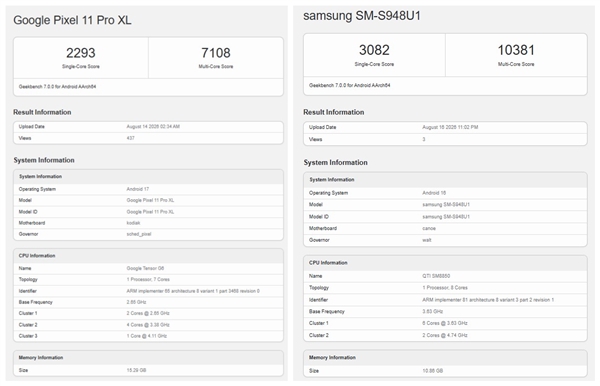Click the Pixel Motherboard value kodiak
Screen dimensions: 600x386
[133, 223]
